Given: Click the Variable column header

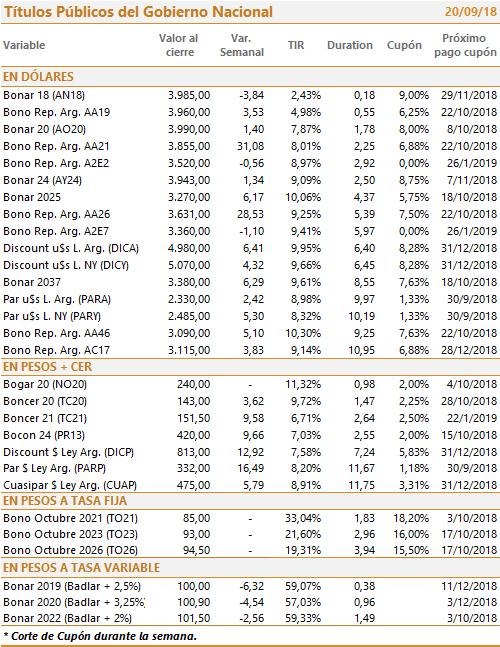Looking at the screenshot, I should coord(24,45).
